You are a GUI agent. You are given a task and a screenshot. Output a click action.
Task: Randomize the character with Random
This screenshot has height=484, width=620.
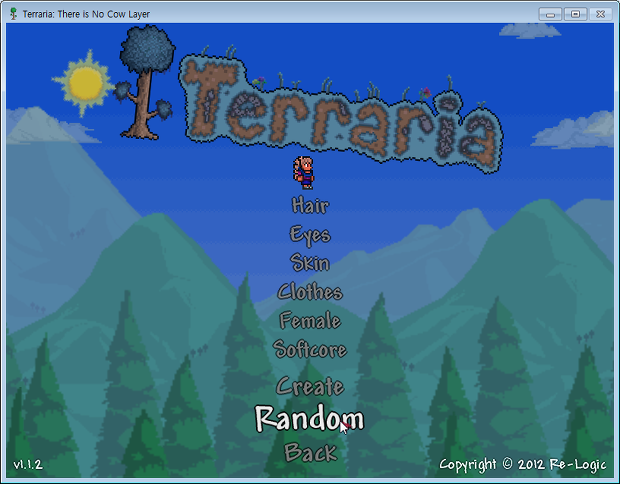(x=310, y=419)
